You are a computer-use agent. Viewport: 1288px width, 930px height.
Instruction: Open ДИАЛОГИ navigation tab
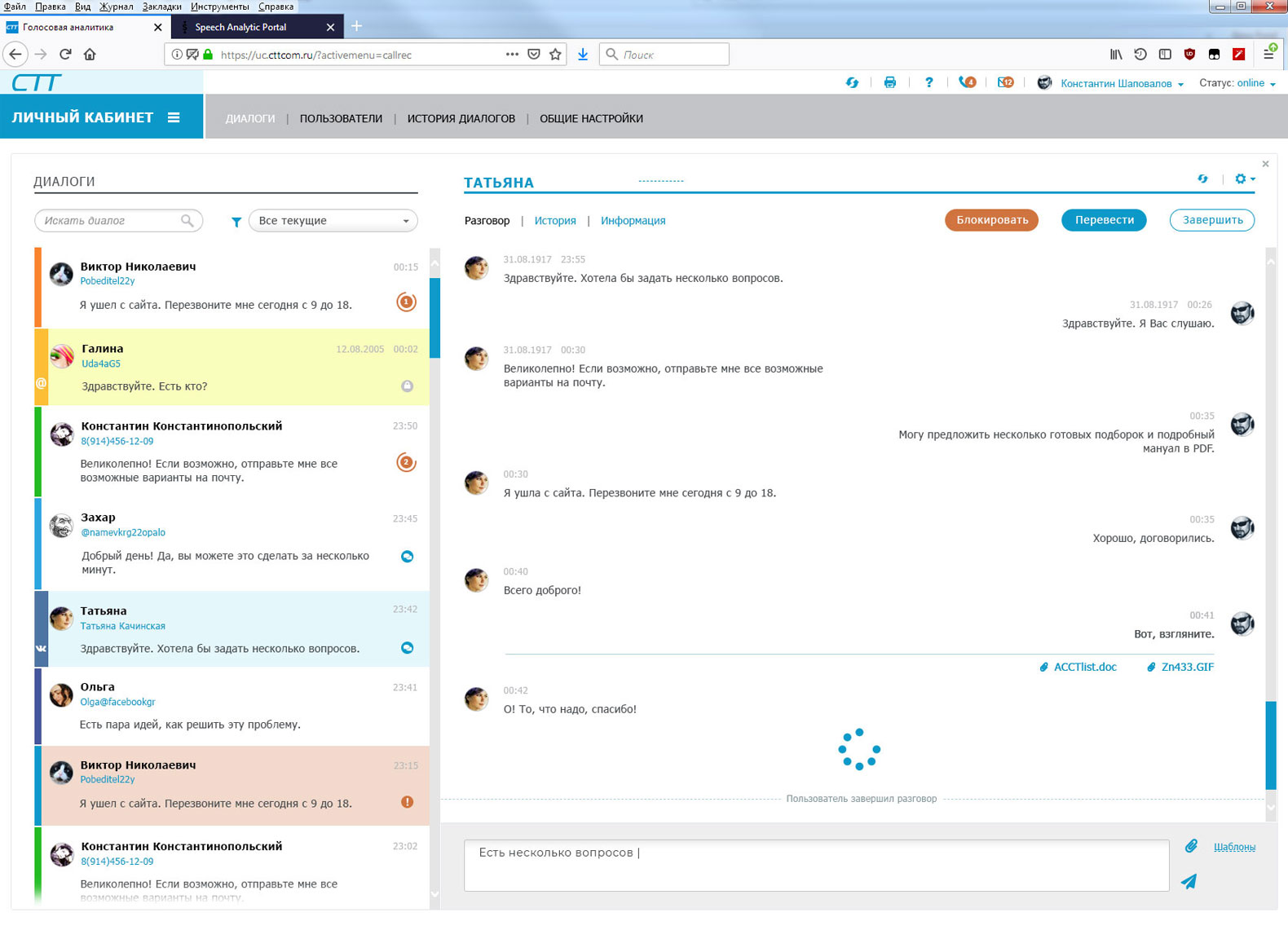click(250, 118)
